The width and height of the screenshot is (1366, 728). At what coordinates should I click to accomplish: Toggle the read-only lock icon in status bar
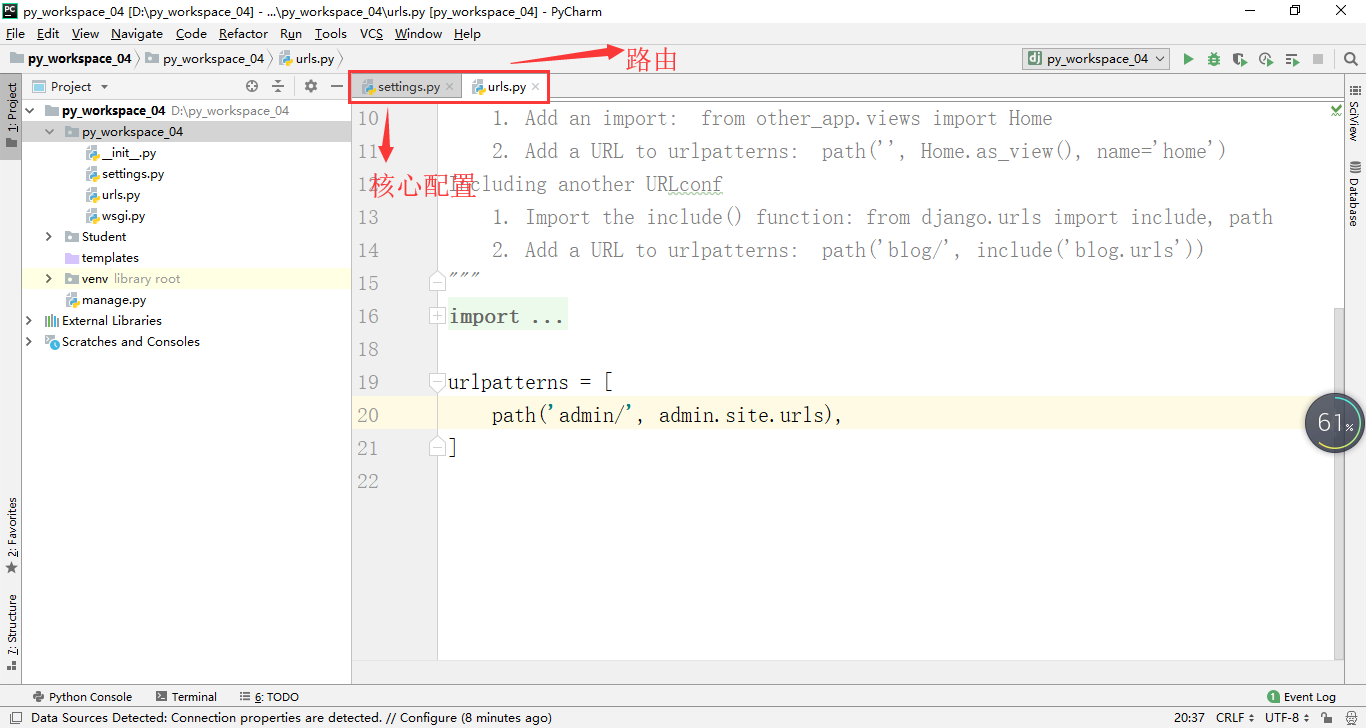1327,717
